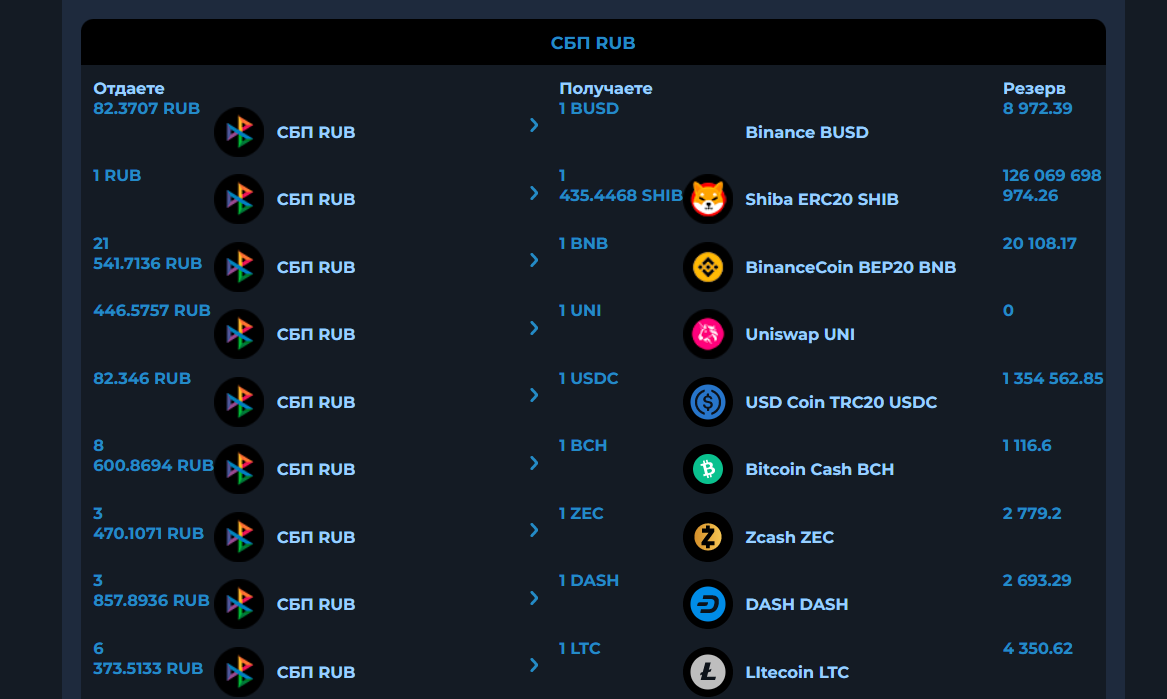1167x699 pixels.
Task: Click the СБП RUB table title
Action: click(593, 43)
